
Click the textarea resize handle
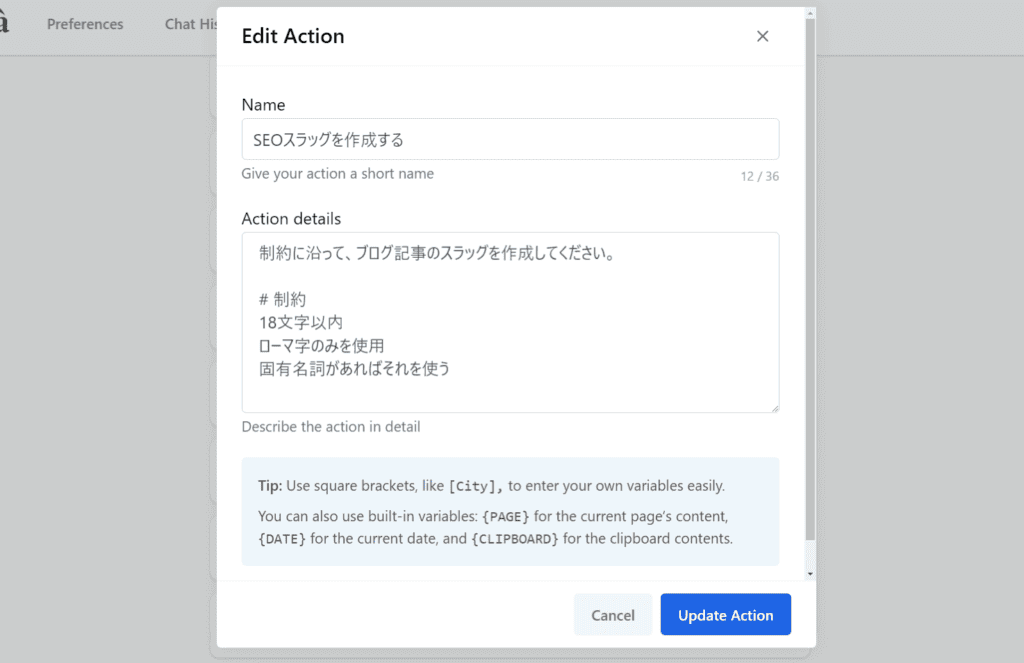[x=775, y=408]
